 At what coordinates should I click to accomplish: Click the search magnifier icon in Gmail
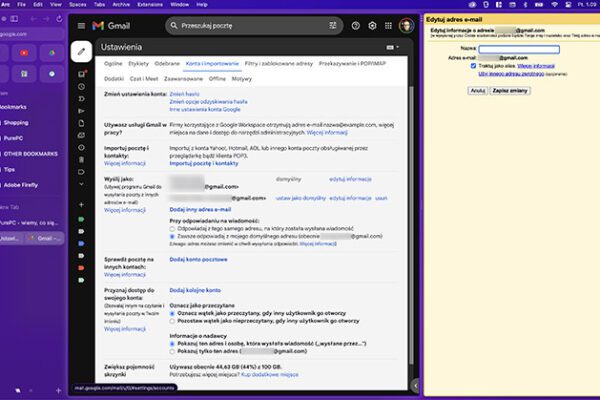pos(174,26)
